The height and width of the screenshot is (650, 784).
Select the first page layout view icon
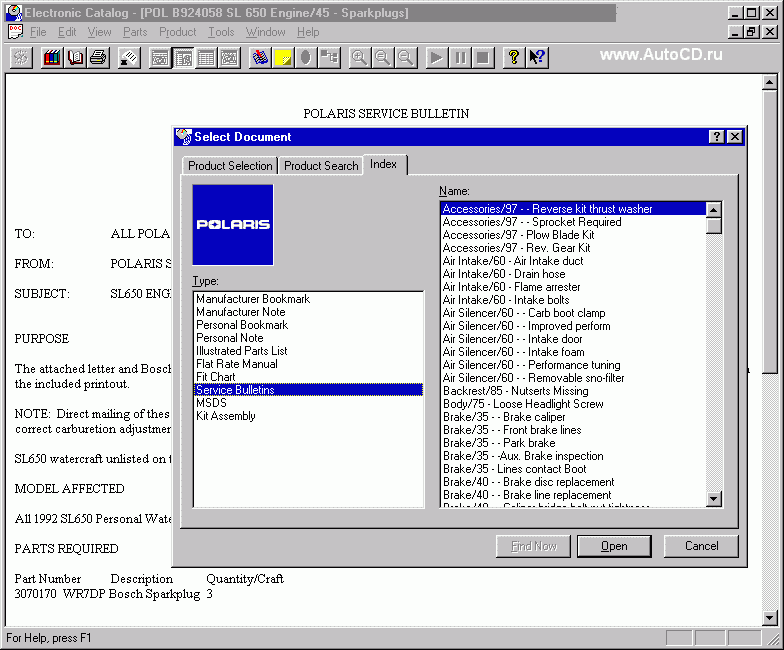click(x=160, y=58)
